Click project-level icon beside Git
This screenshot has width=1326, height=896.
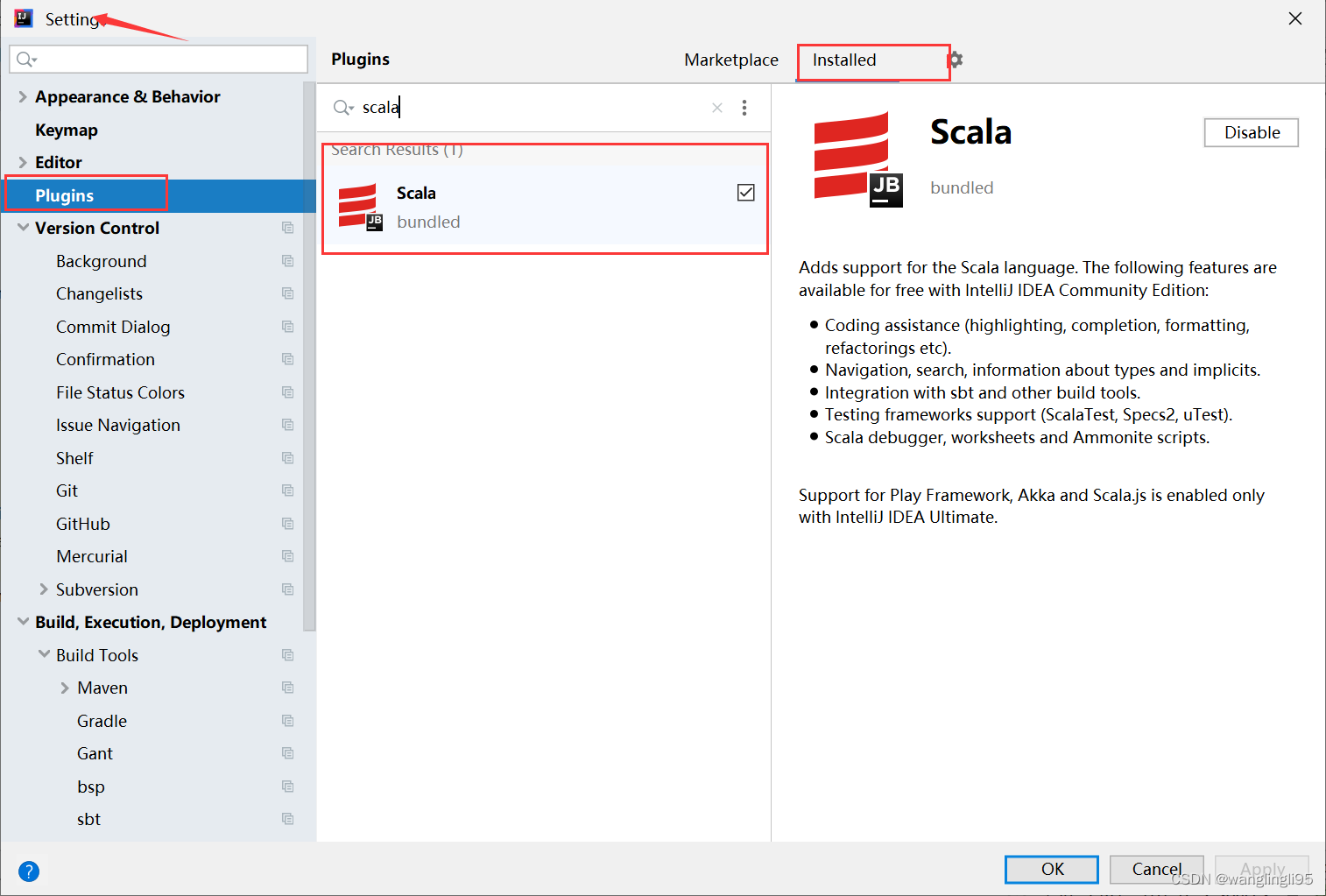coord(287,490)
